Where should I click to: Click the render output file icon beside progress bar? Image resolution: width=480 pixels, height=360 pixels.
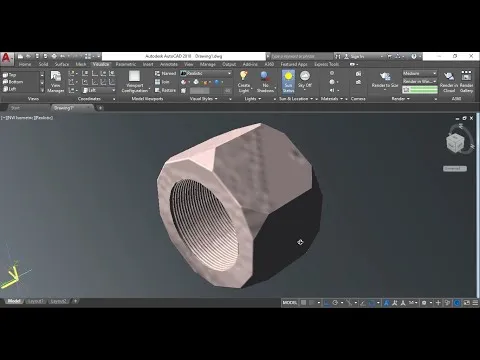[406, 90]
